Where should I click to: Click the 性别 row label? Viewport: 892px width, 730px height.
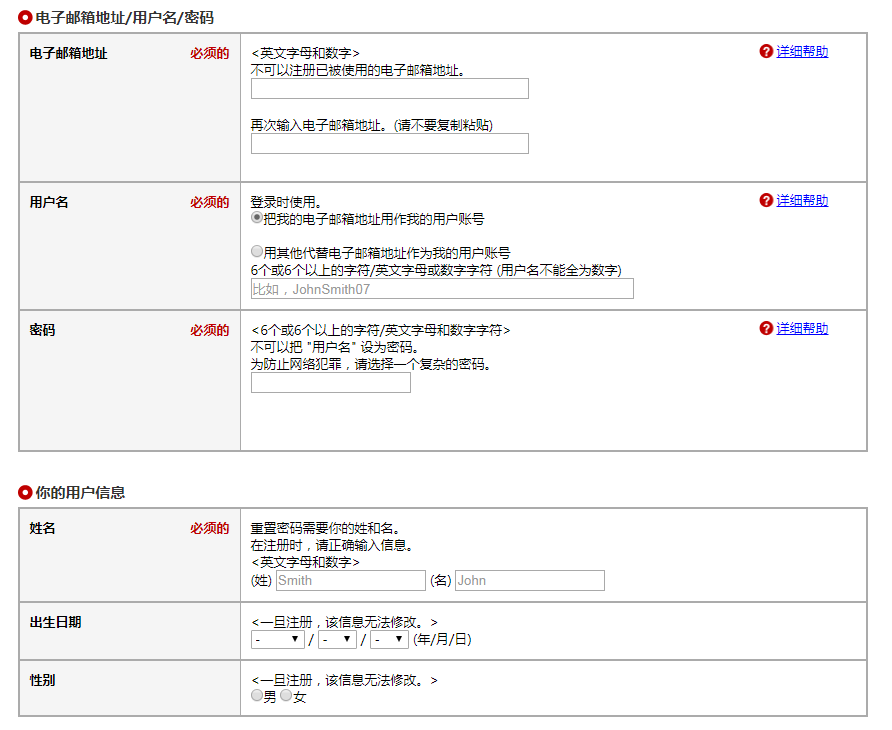[42, 680]
